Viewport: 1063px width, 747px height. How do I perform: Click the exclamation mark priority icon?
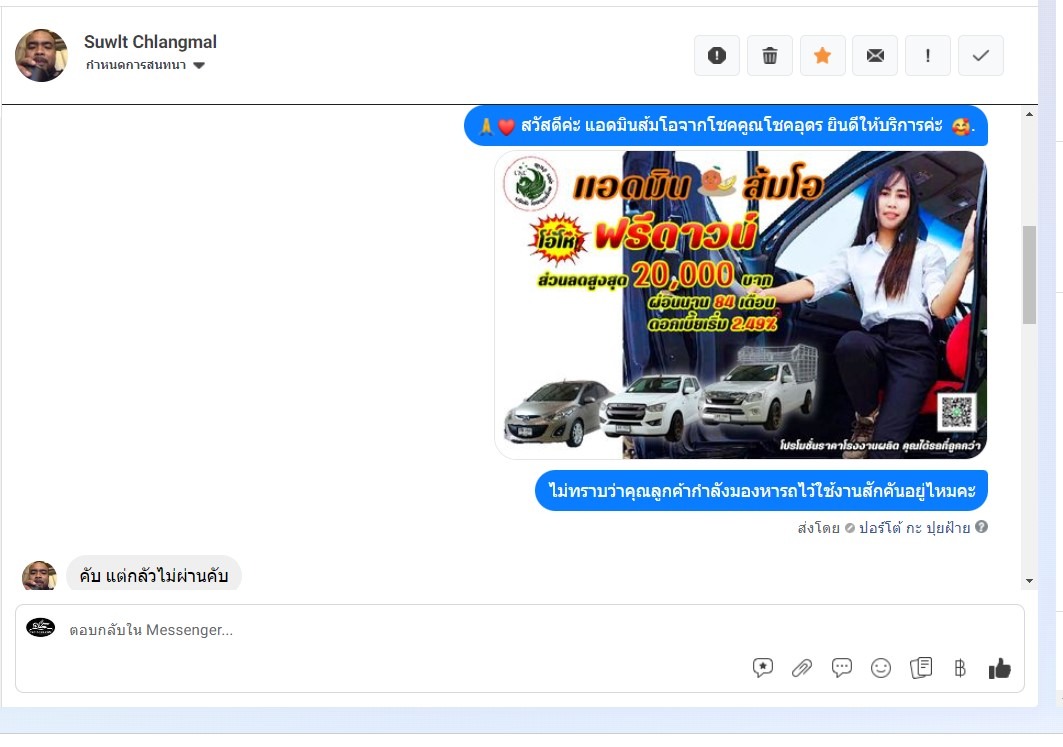[x=928, y=56]
